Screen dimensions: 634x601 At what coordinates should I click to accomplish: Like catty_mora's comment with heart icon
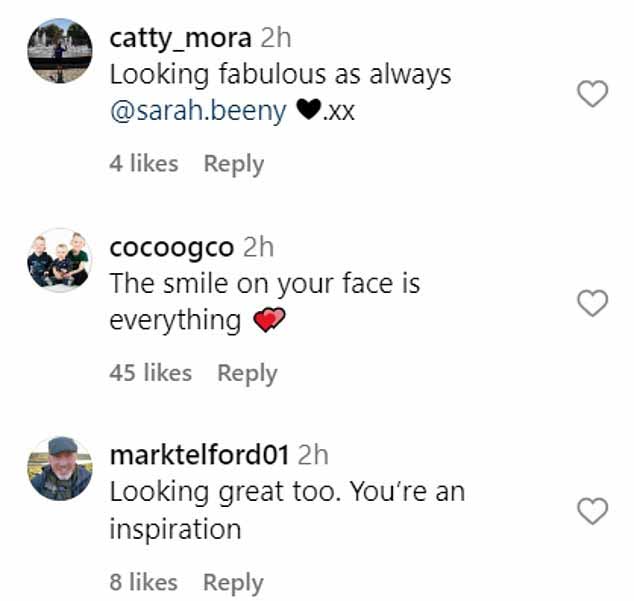point(592,93)
